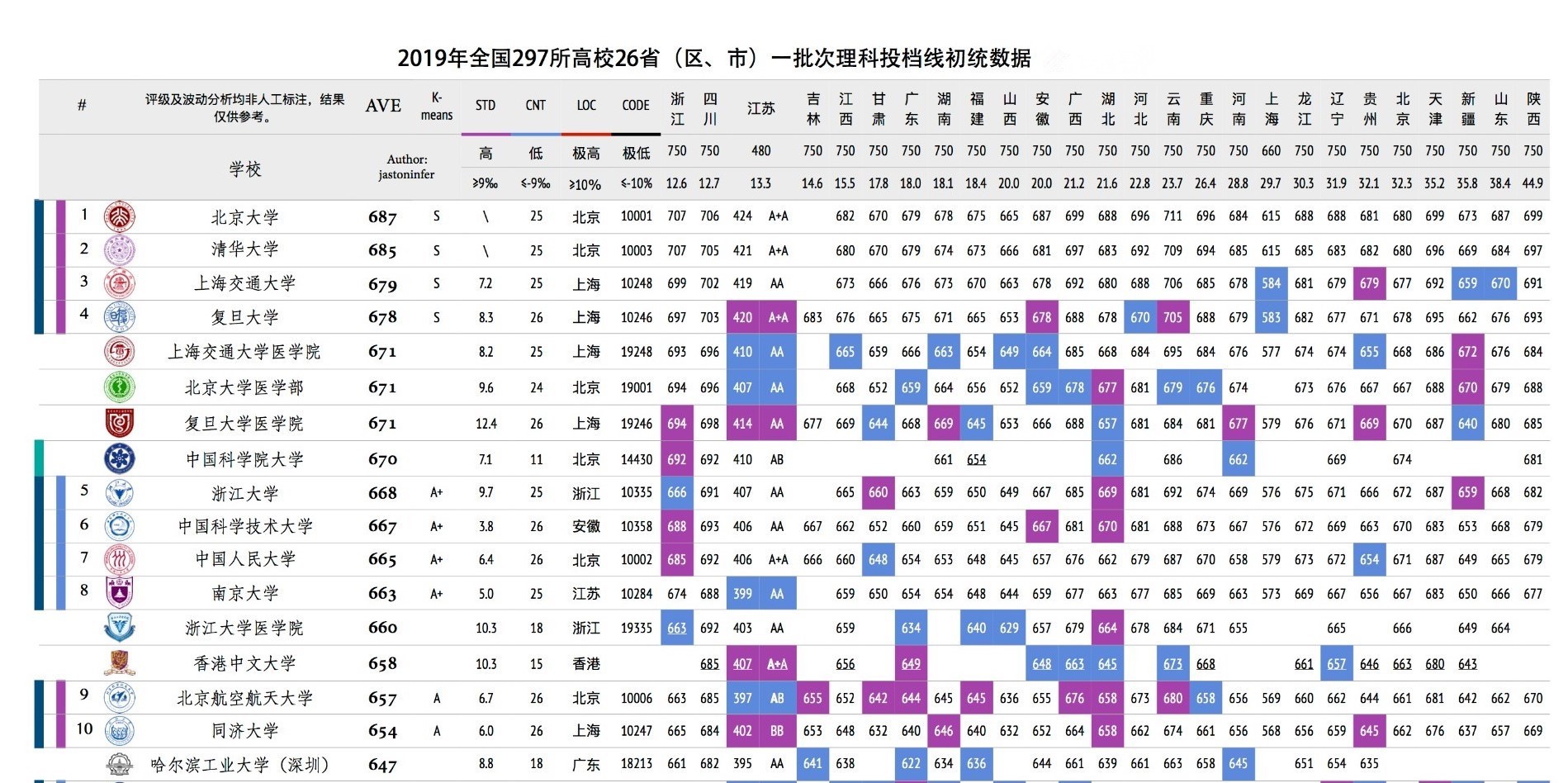Open the 北京航空航天大学 emblem
This screenshot has height=783, width=1568.
click(x=120, y=696)
